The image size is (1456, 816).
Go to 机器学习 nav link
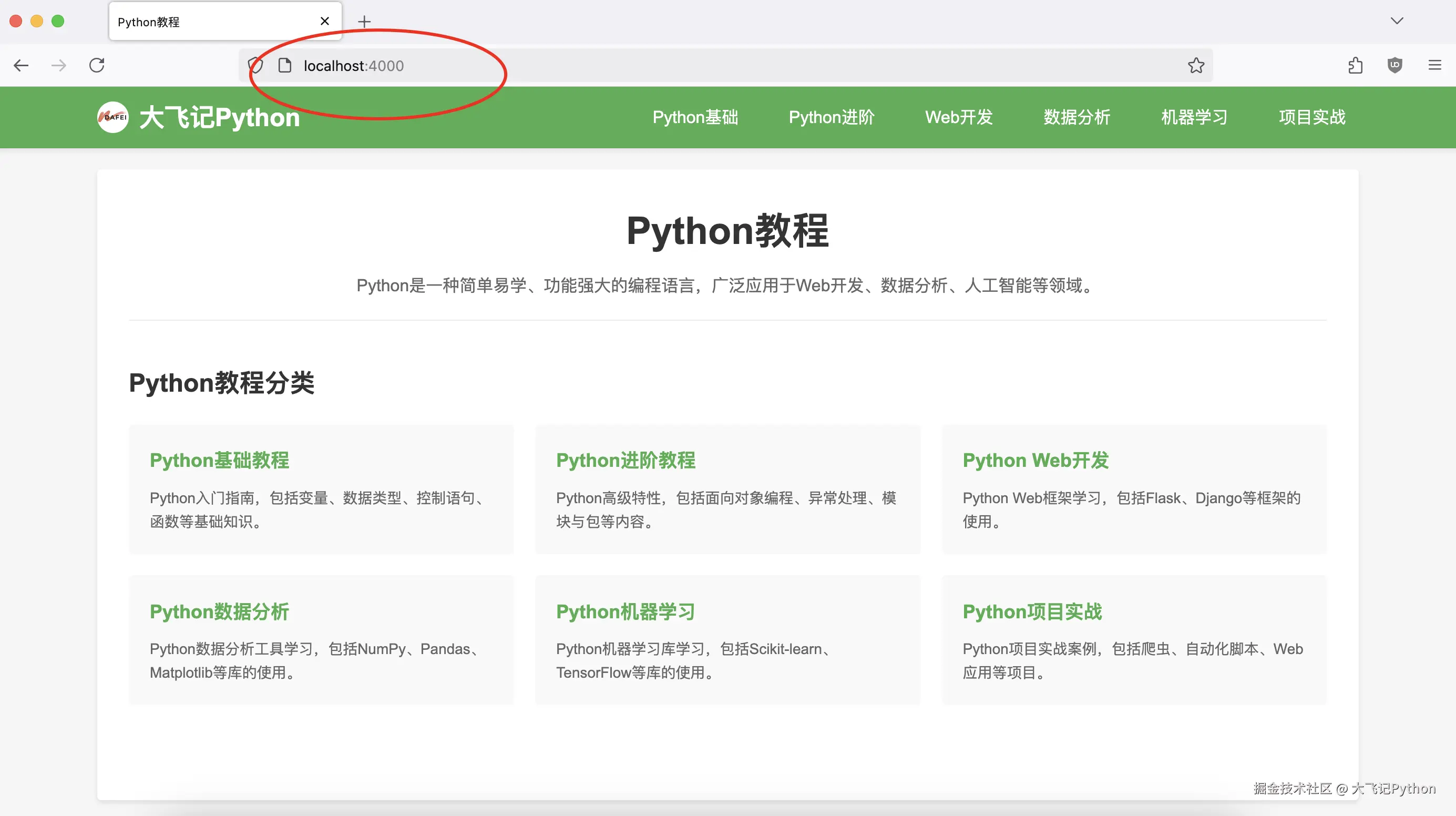1194,117
